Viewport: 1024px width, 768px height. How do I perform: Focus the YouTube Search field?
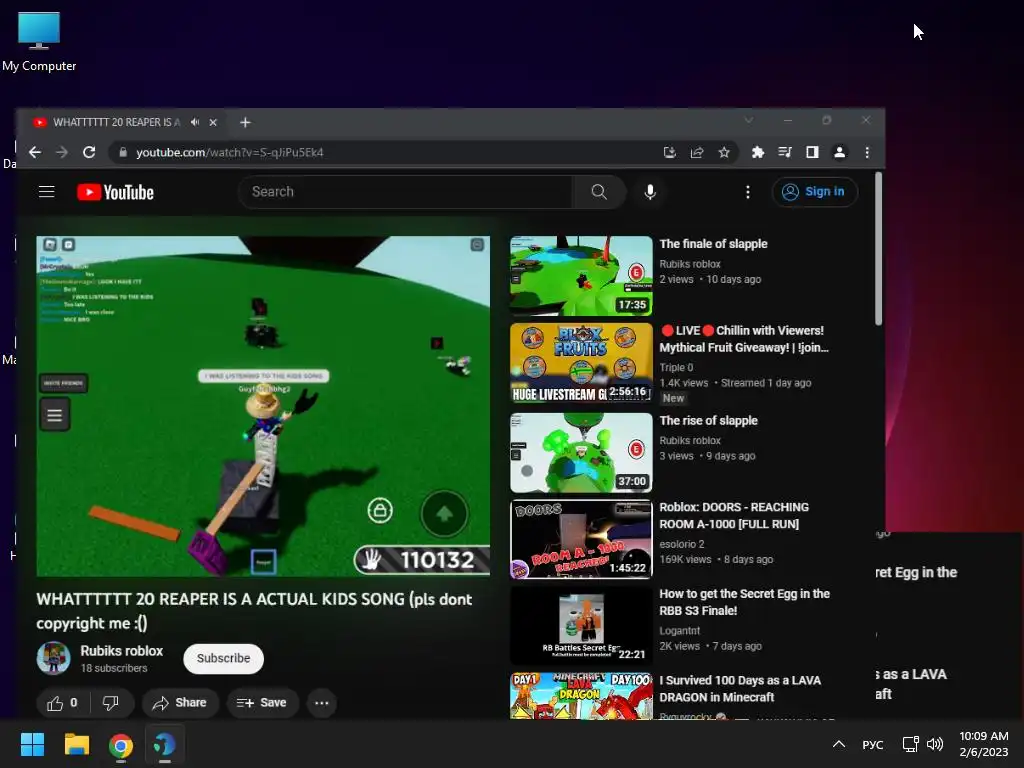(x=406, y=191)
